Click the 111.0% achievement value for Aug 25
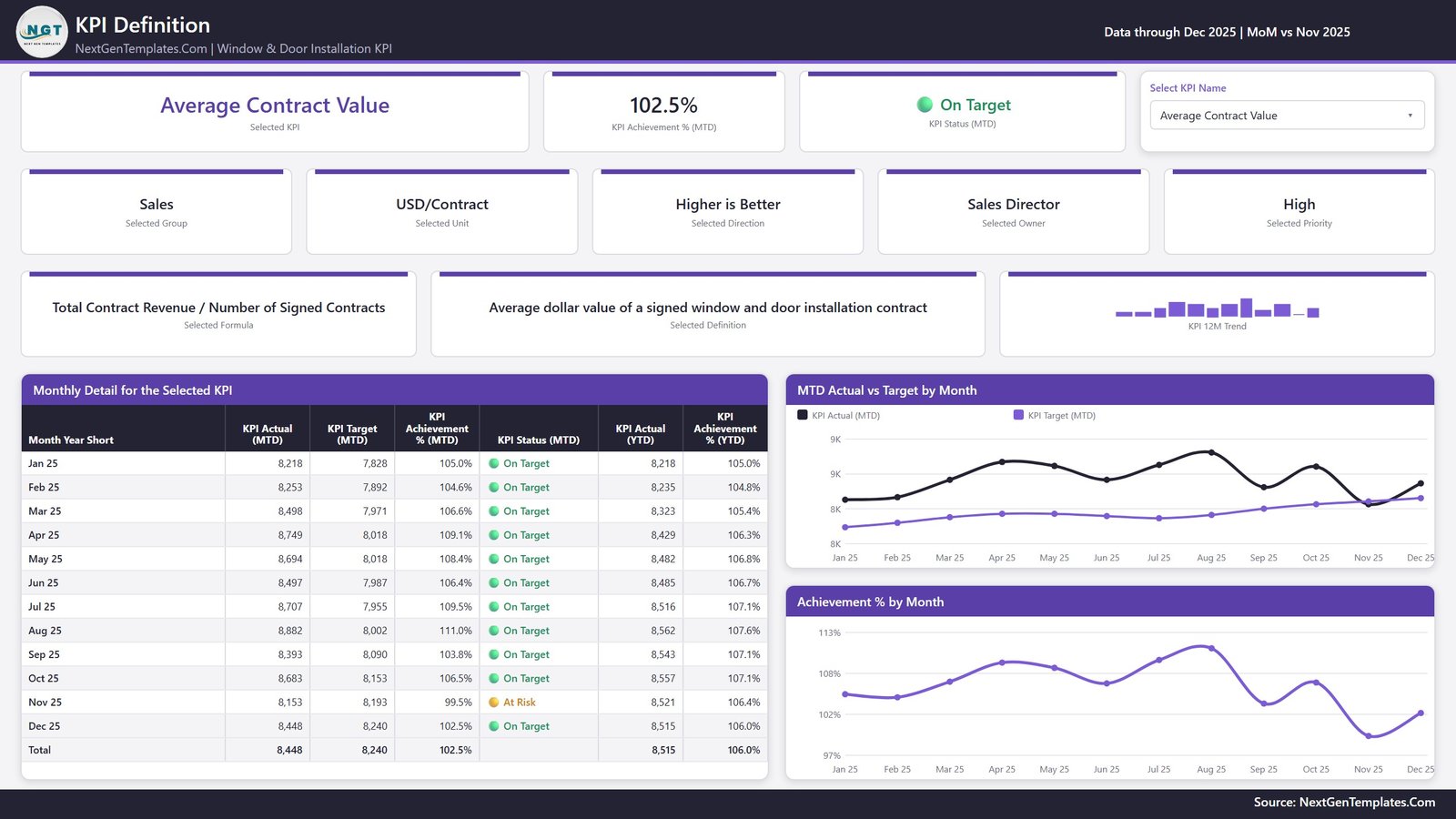Screen dimensions: 1456x819 pos(456,631)
